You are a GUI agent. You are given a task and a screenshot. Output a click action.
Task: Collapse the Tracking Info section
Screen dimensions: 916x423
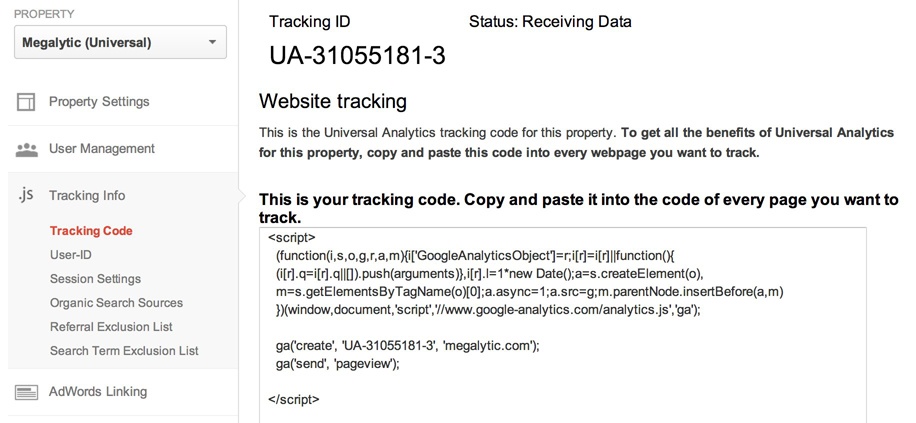tap(87, 195)
